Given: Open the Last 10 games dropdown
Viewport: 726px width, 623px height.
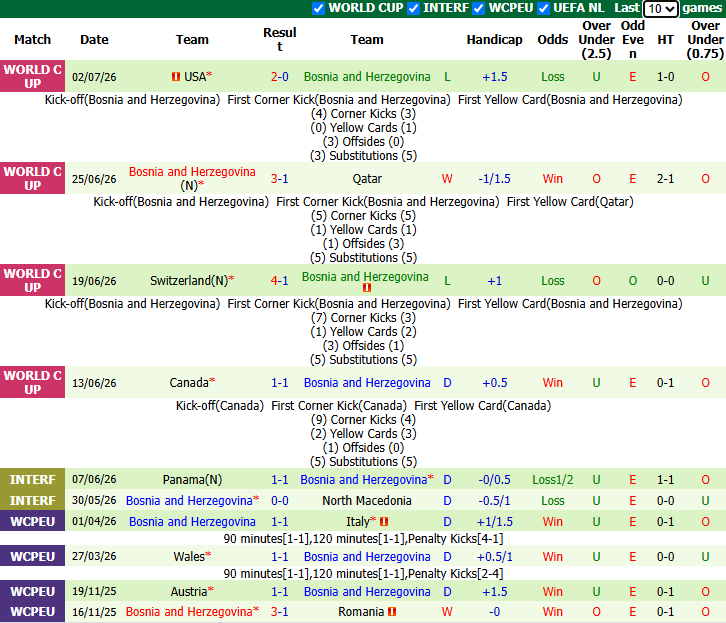Looking at the screenshot, I should (661, 8).
